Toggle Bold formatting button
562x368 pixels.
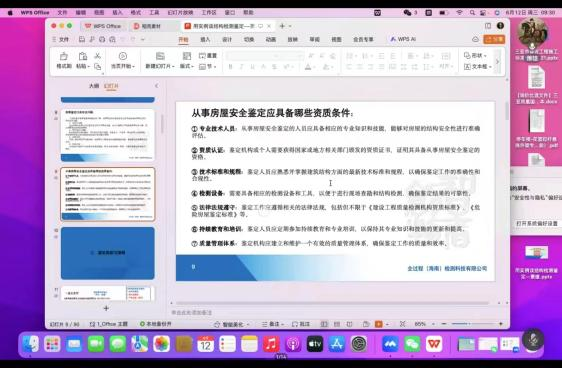click(230, 67)
